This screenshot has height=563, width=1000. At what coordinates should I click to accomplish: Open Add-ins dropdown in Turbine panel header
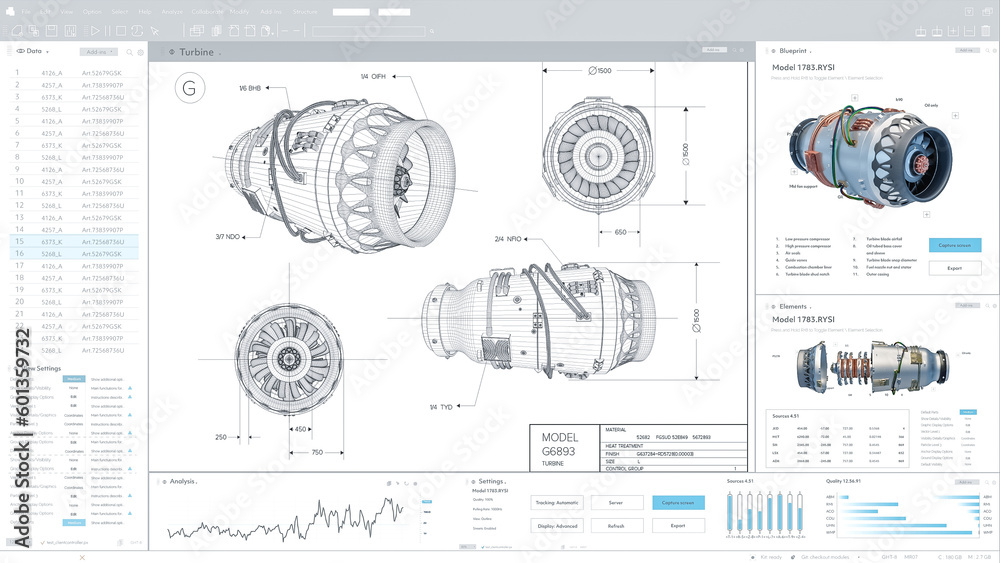pos(714,50)
